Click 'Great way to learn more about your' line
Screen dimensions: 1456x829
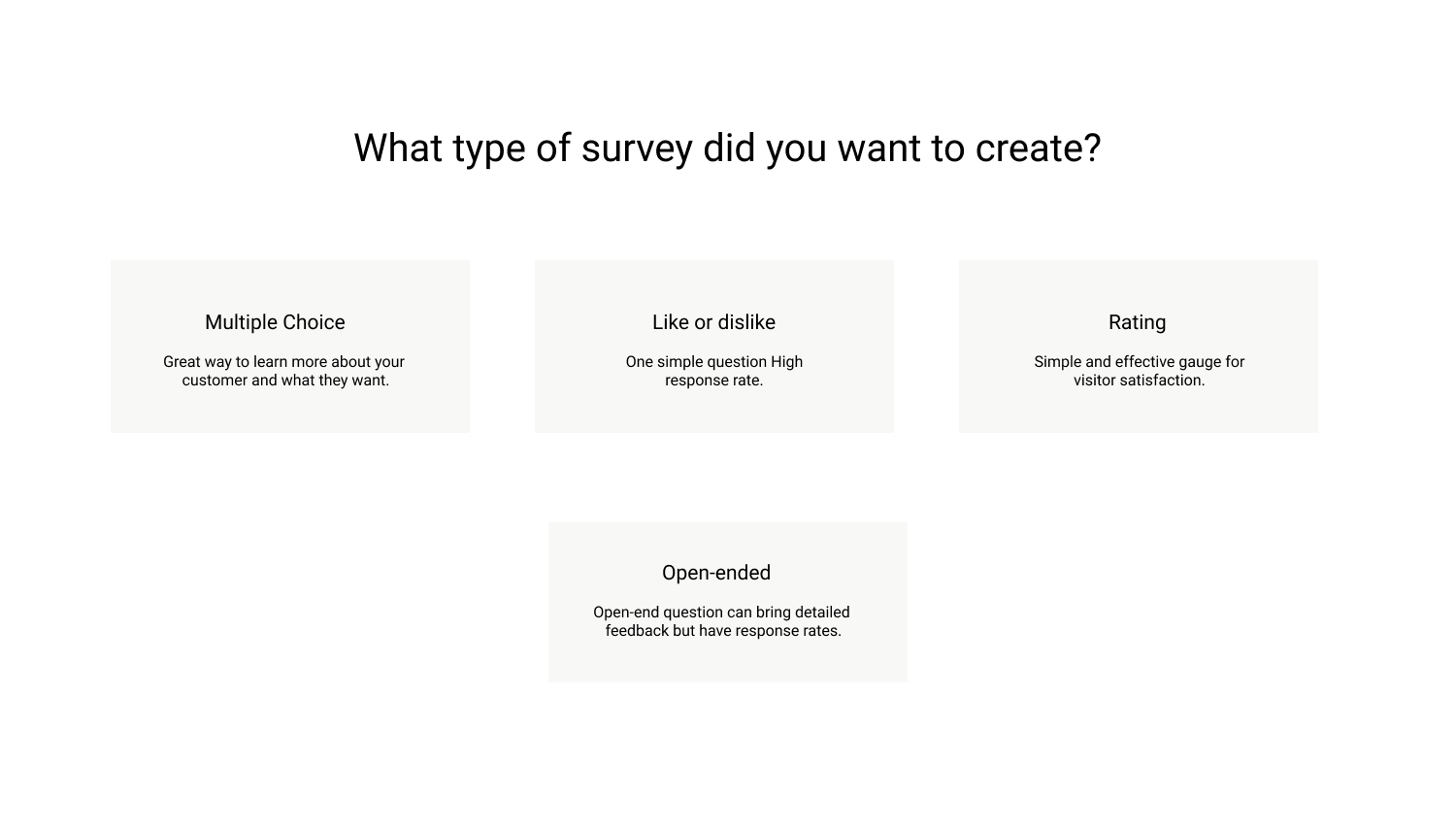(283, 362)
